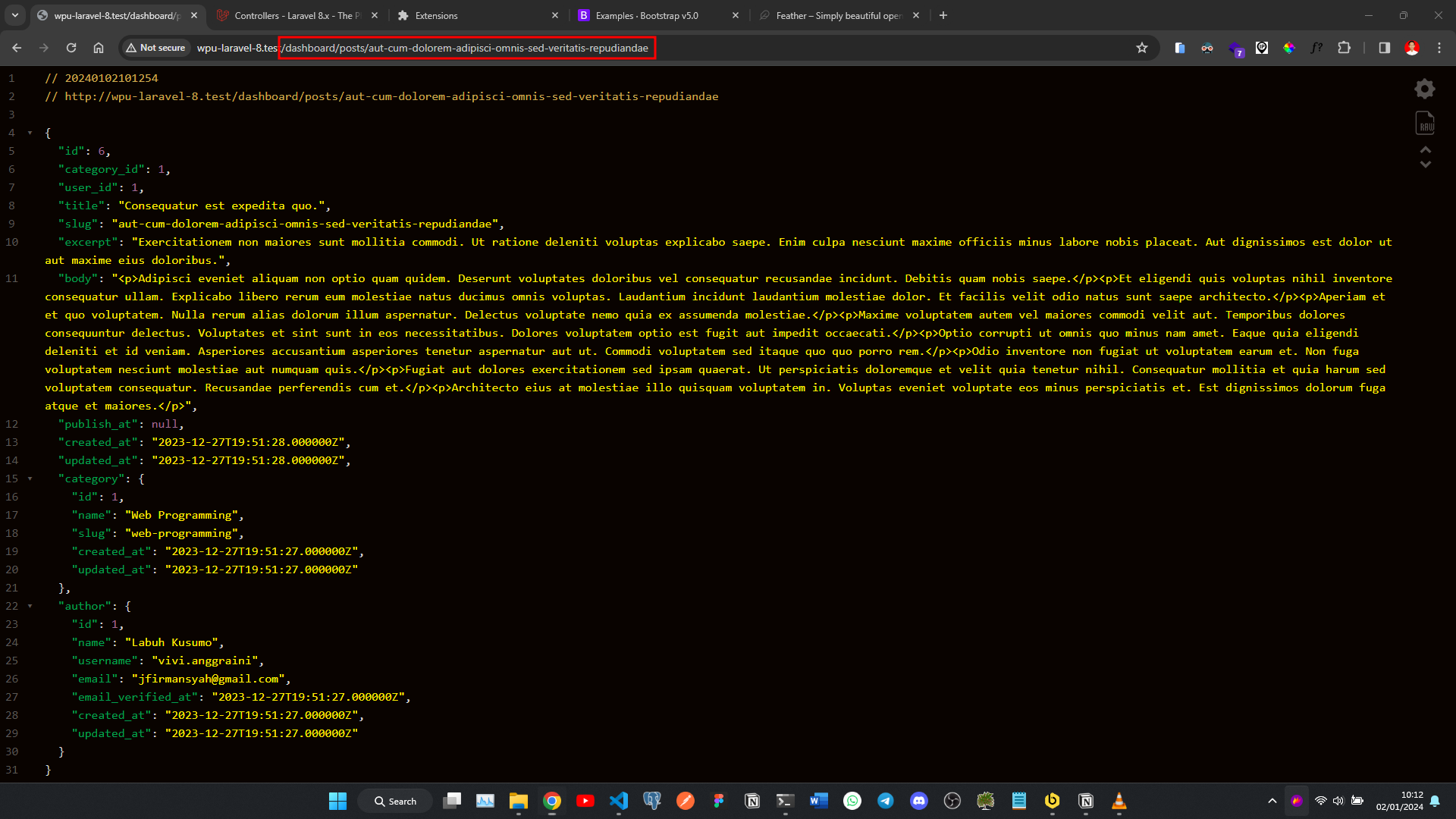
Task: Collapse the "author" object node
Action: (30, 606)
